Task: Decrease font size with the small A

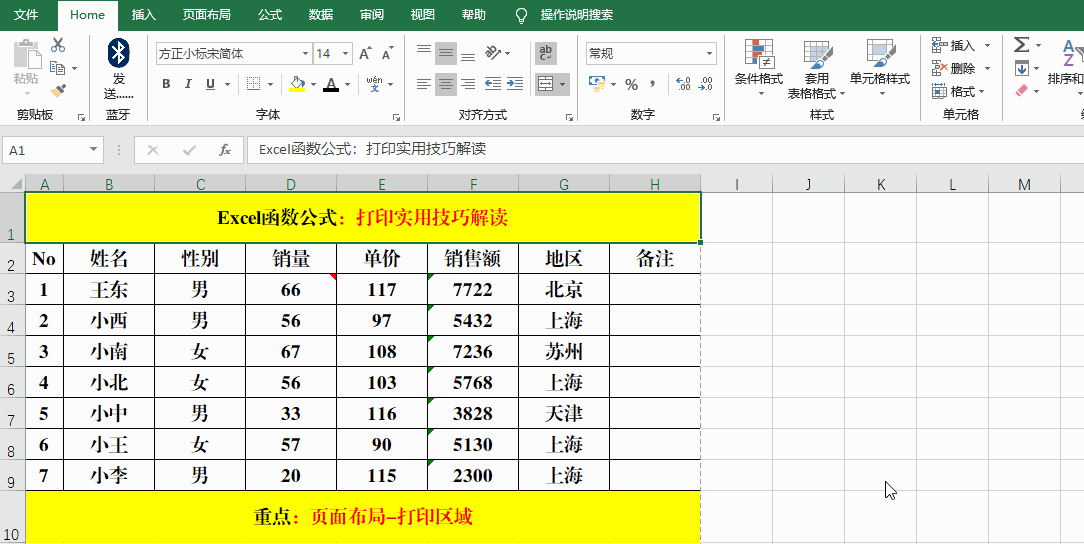Action: (x=387, y=53)
